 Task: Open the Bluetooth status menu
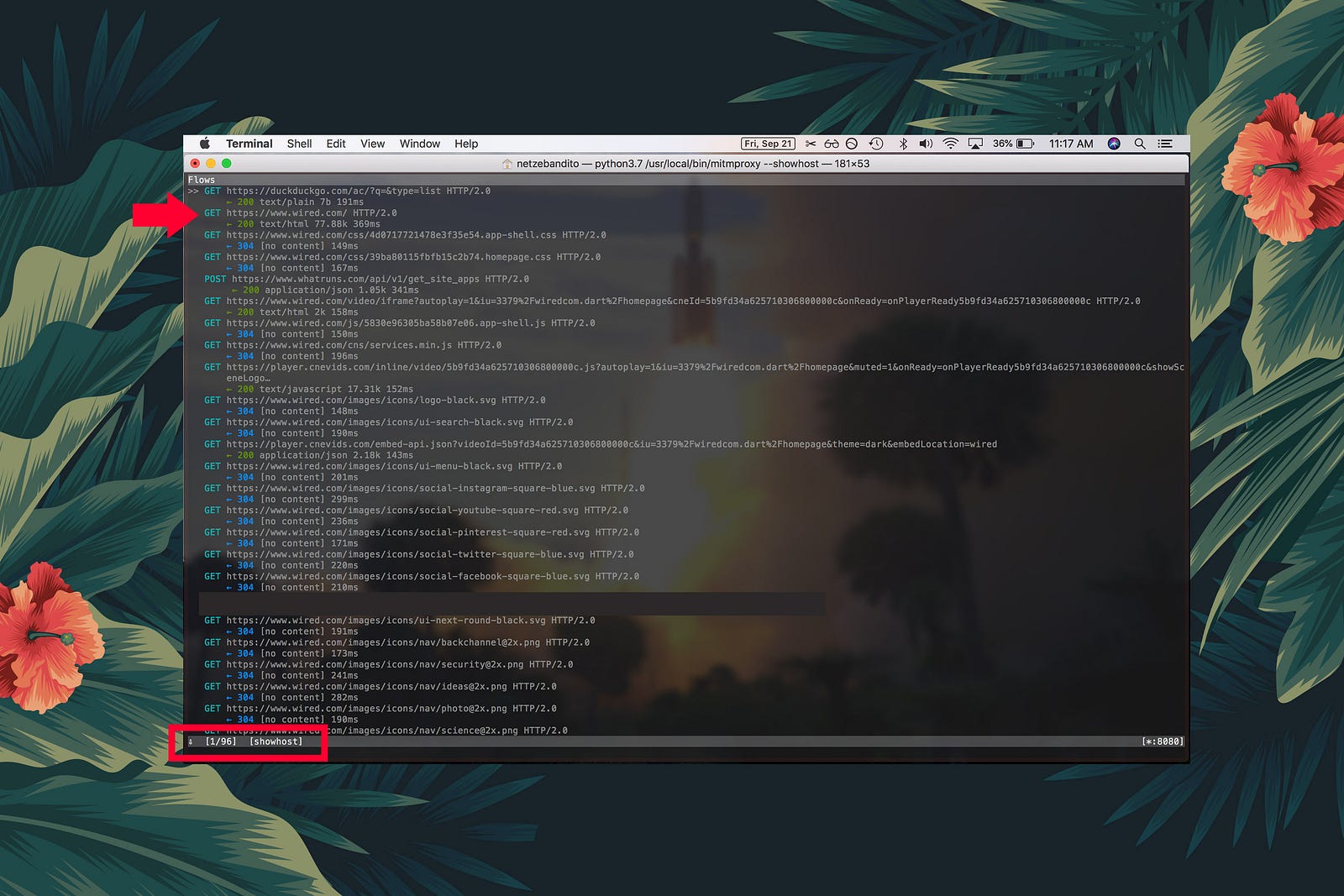point(903,144)
